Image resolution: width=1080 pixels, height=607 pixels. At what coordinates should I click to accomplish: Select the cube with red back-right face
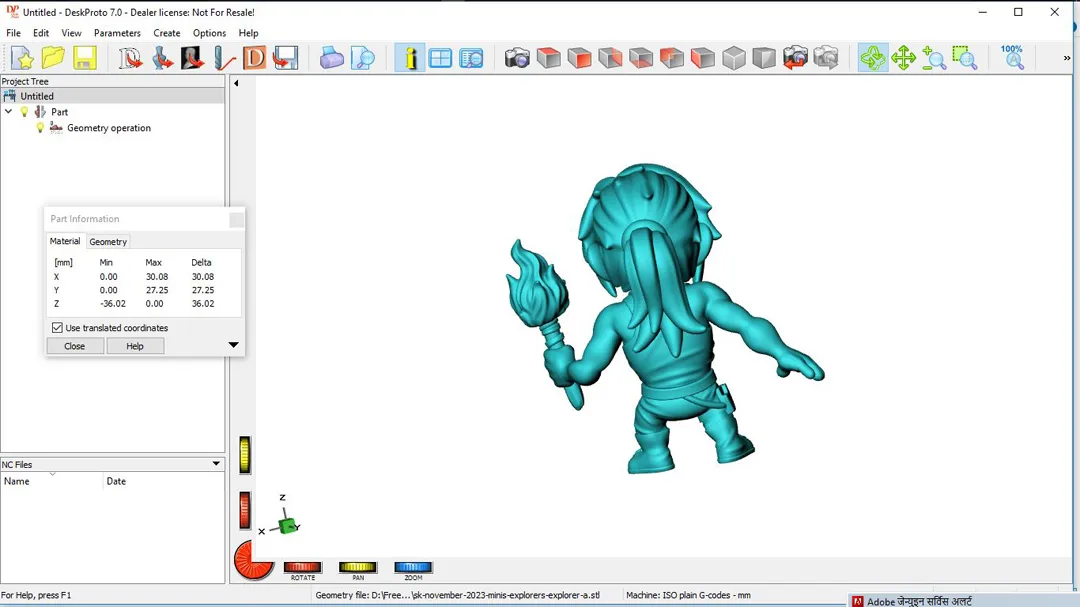(x=610, y=58)
